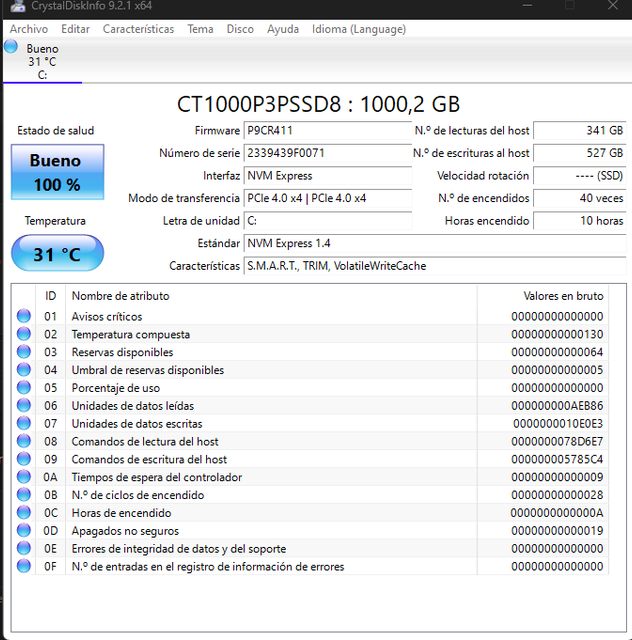Close the CrystalDiskInfo window
This screenshot has height=640, width=632.
click(x=612, y=5)
